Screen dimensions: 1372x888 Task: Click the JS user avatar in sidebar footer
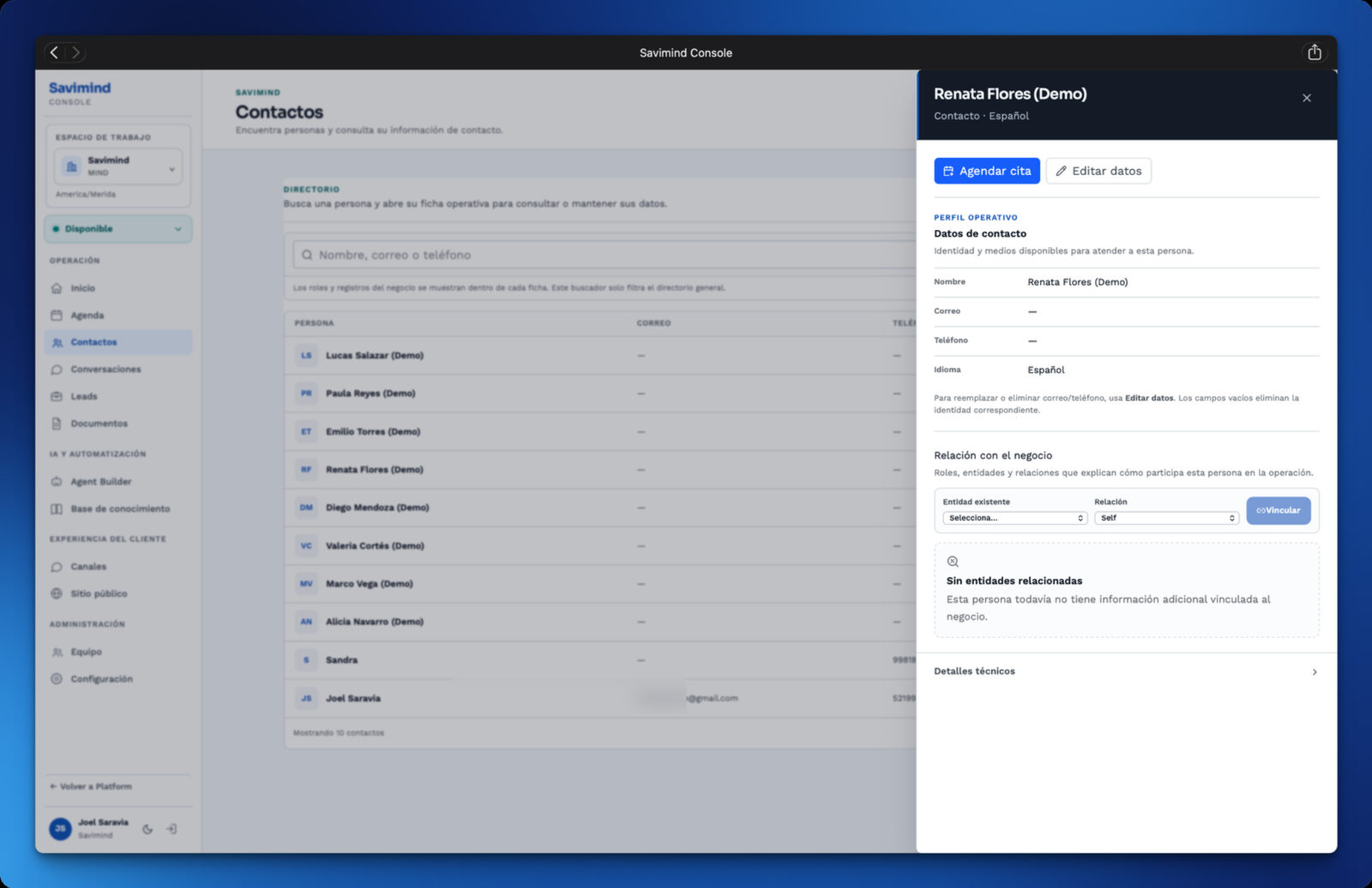(60, 829)
